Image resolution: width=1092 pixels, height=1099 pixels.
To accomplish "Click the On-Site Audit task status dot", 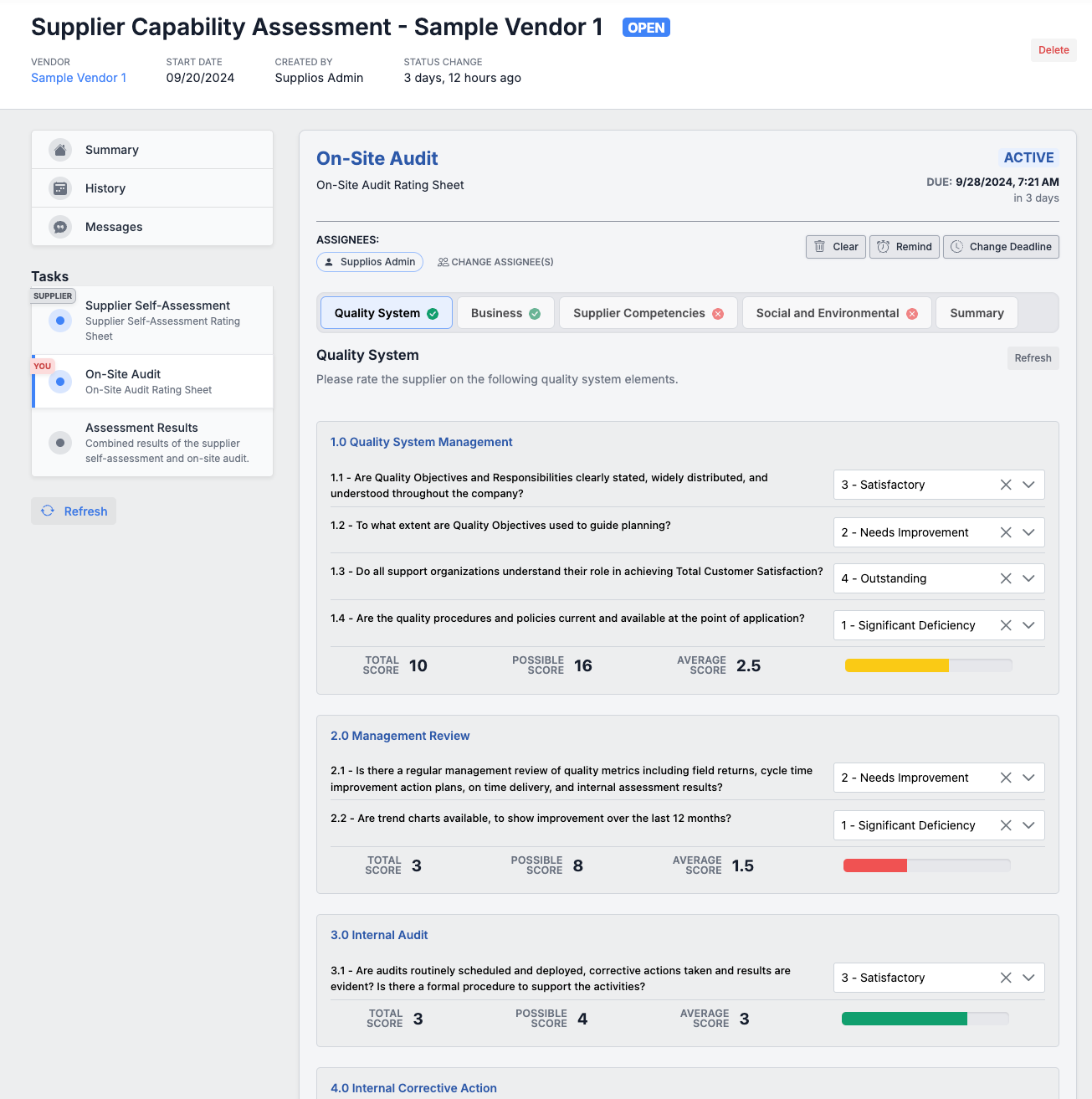I will (x=59, y=382).
